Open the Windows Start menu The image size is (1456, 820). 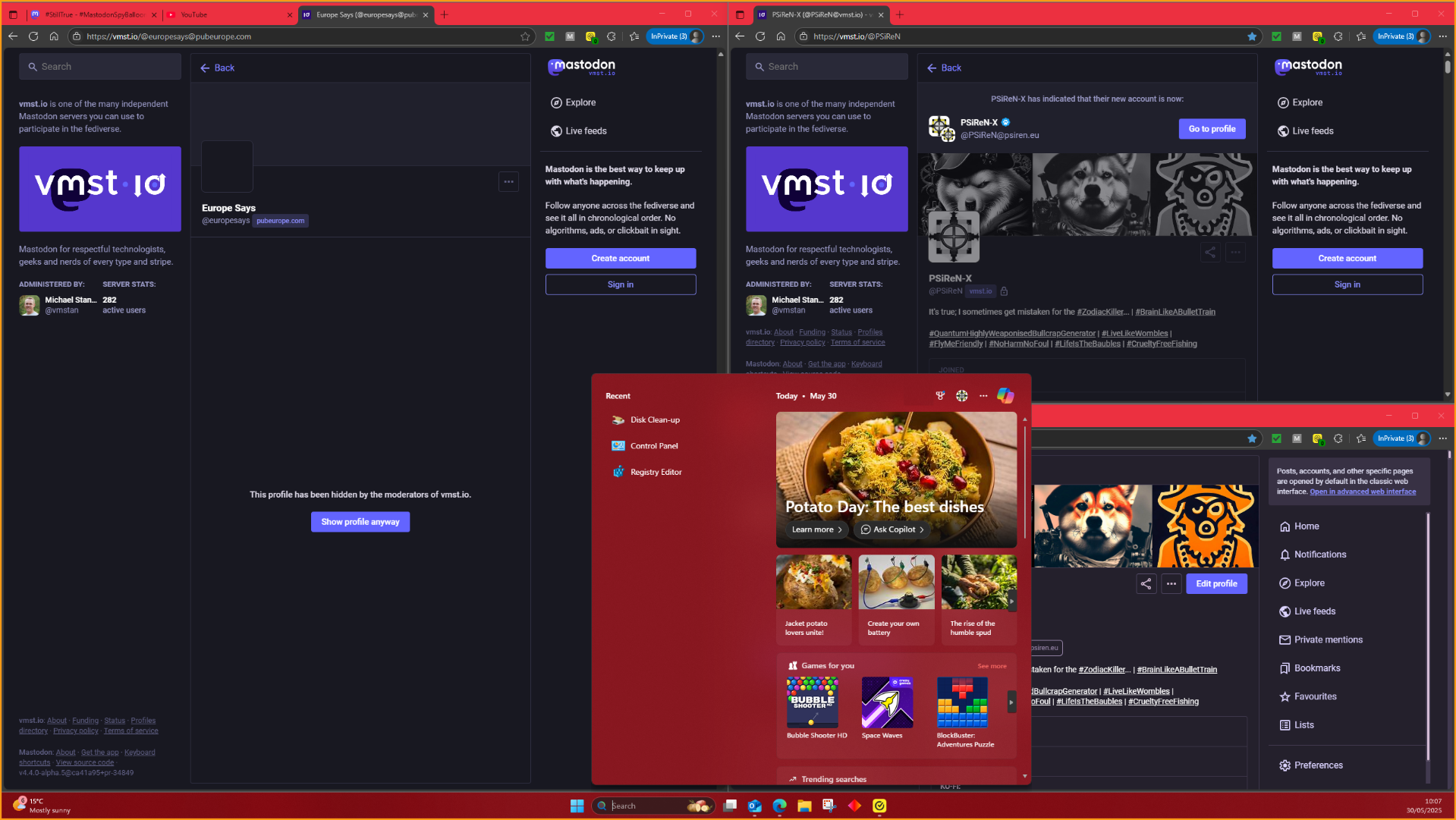coord(577,806)
